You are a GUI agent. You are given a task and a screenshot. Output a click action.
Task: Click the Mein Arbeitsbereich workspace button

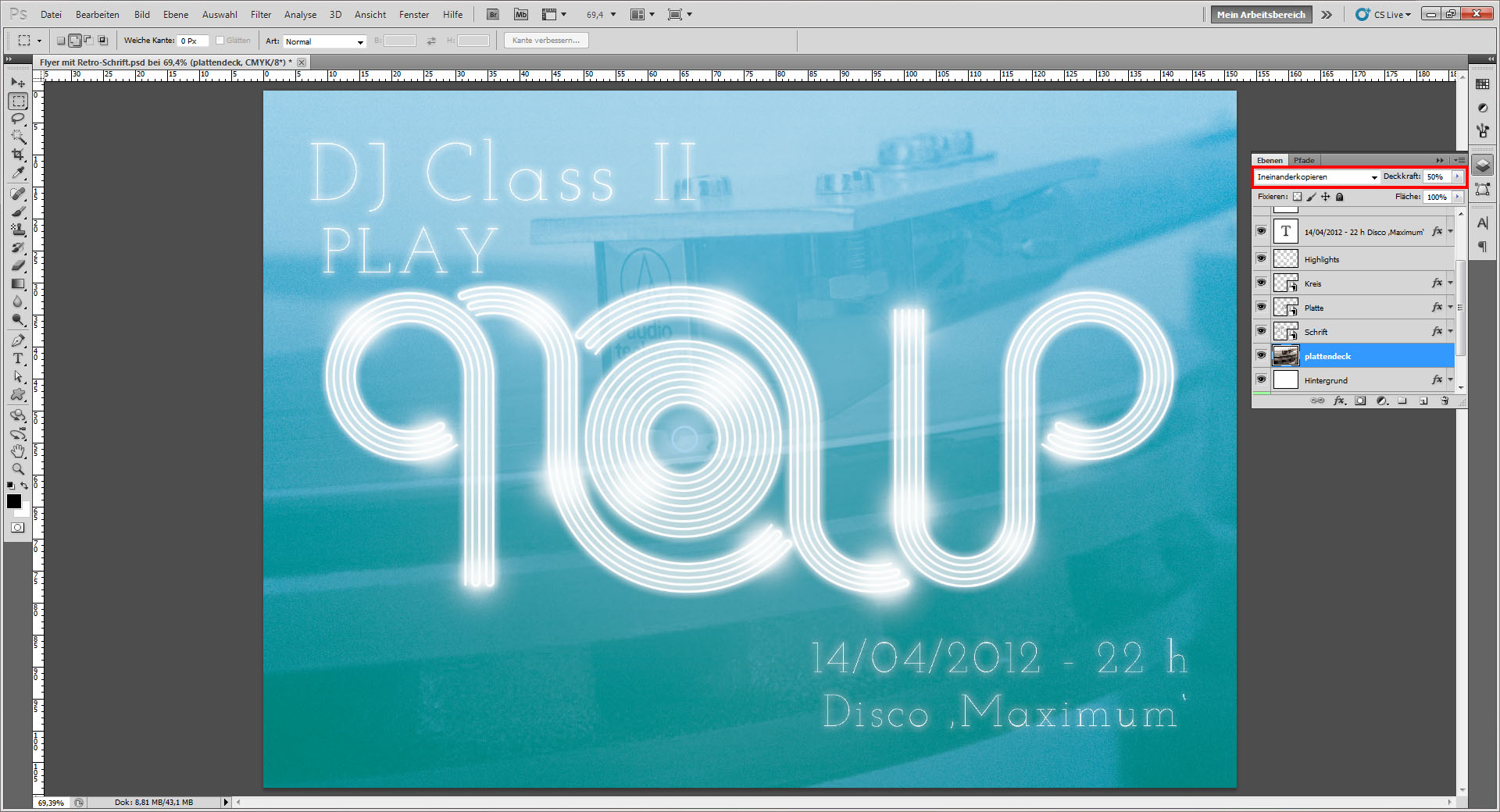point(1260,14)
